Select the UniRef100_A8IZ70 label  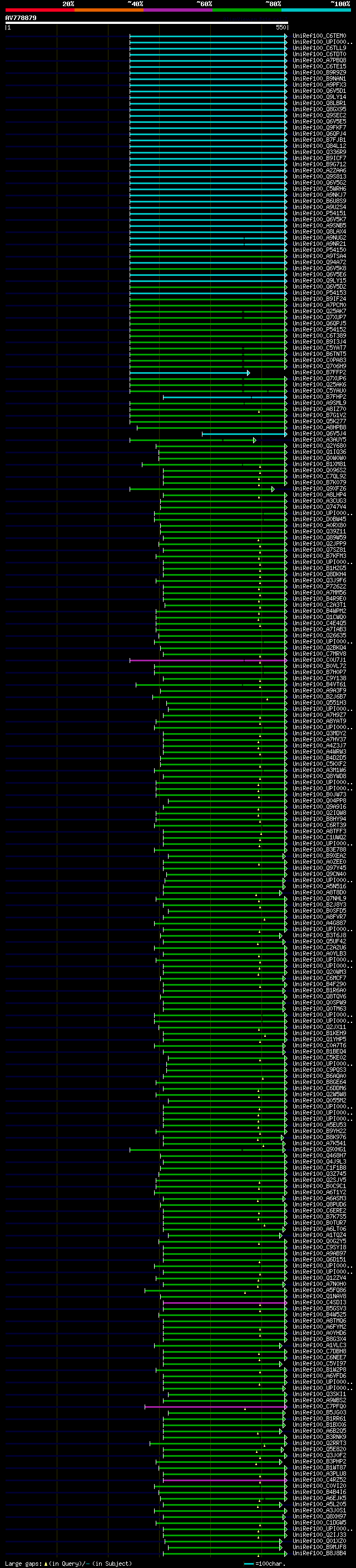pyautogui.click(x=319, y=409)
